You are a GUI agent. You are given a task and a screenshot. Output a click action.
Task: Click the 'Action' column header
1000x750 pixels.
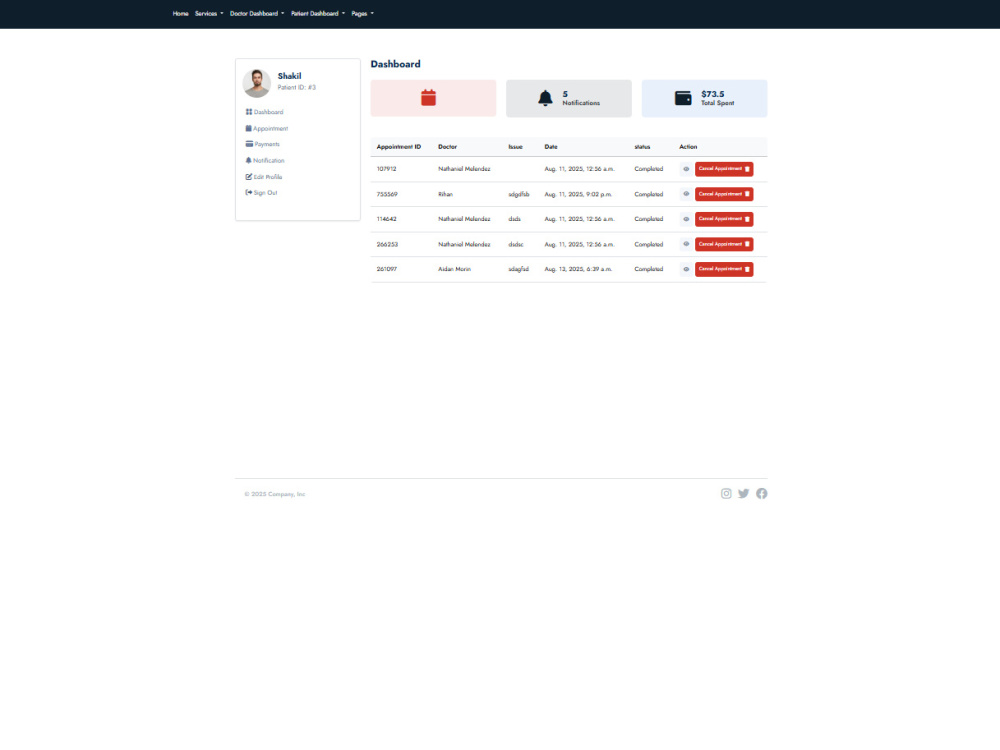[x=688, y=147]
